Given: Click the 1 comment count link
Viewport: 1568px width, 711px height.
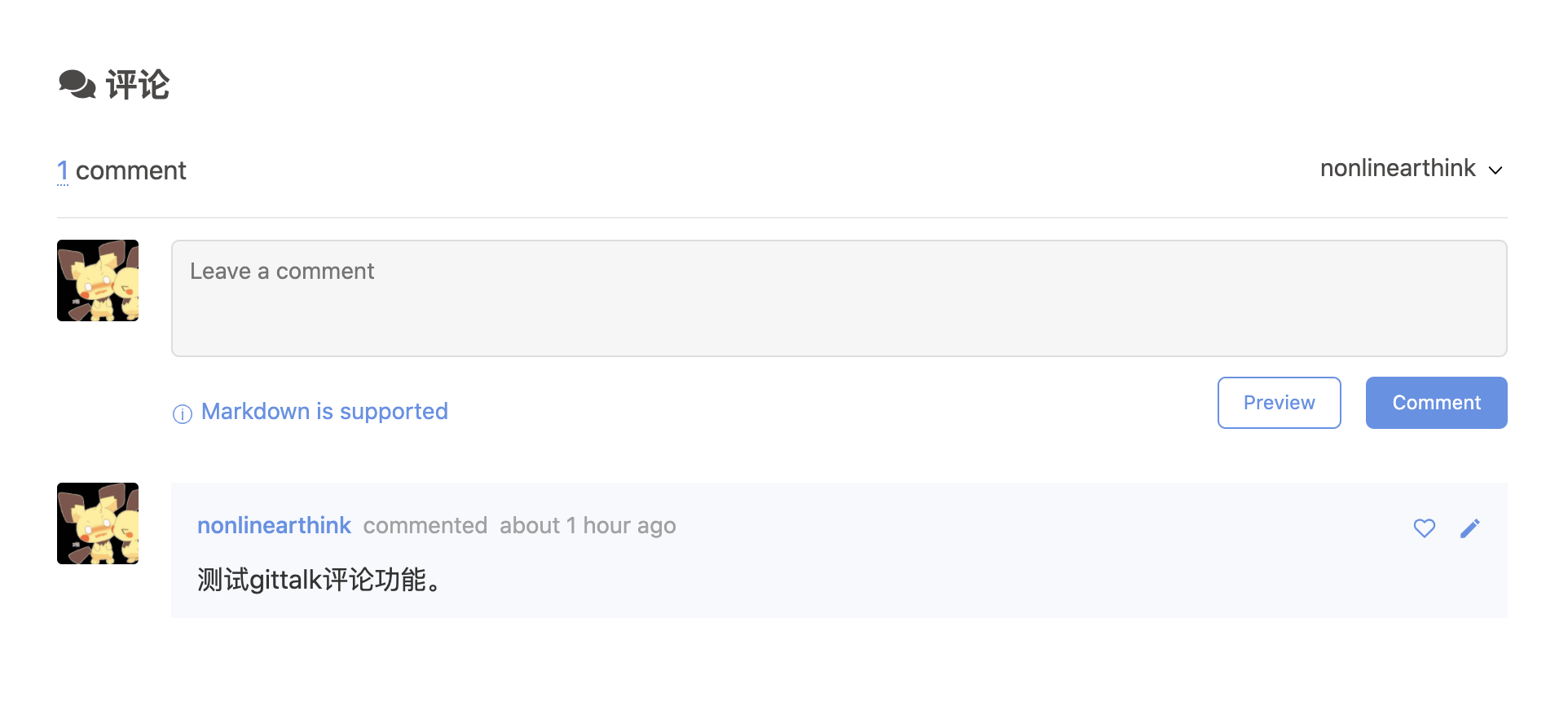Looking at the screenshot, I should click(63, 170).
